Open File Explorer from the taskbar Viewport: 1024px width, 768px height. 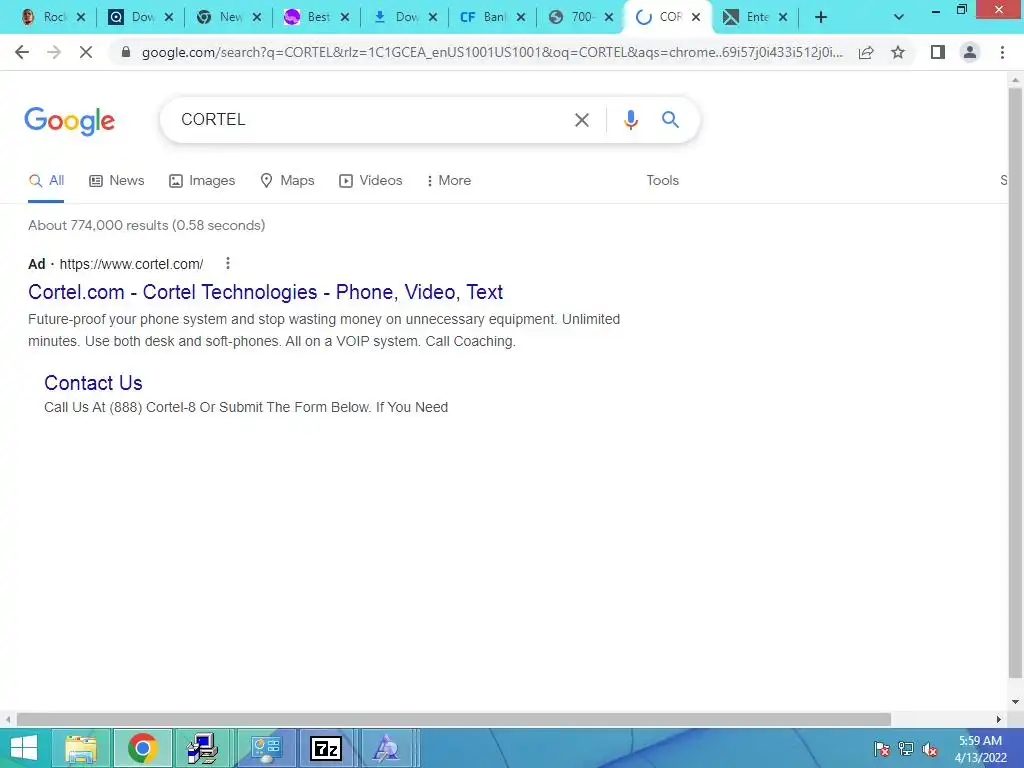tap(81, 748)
